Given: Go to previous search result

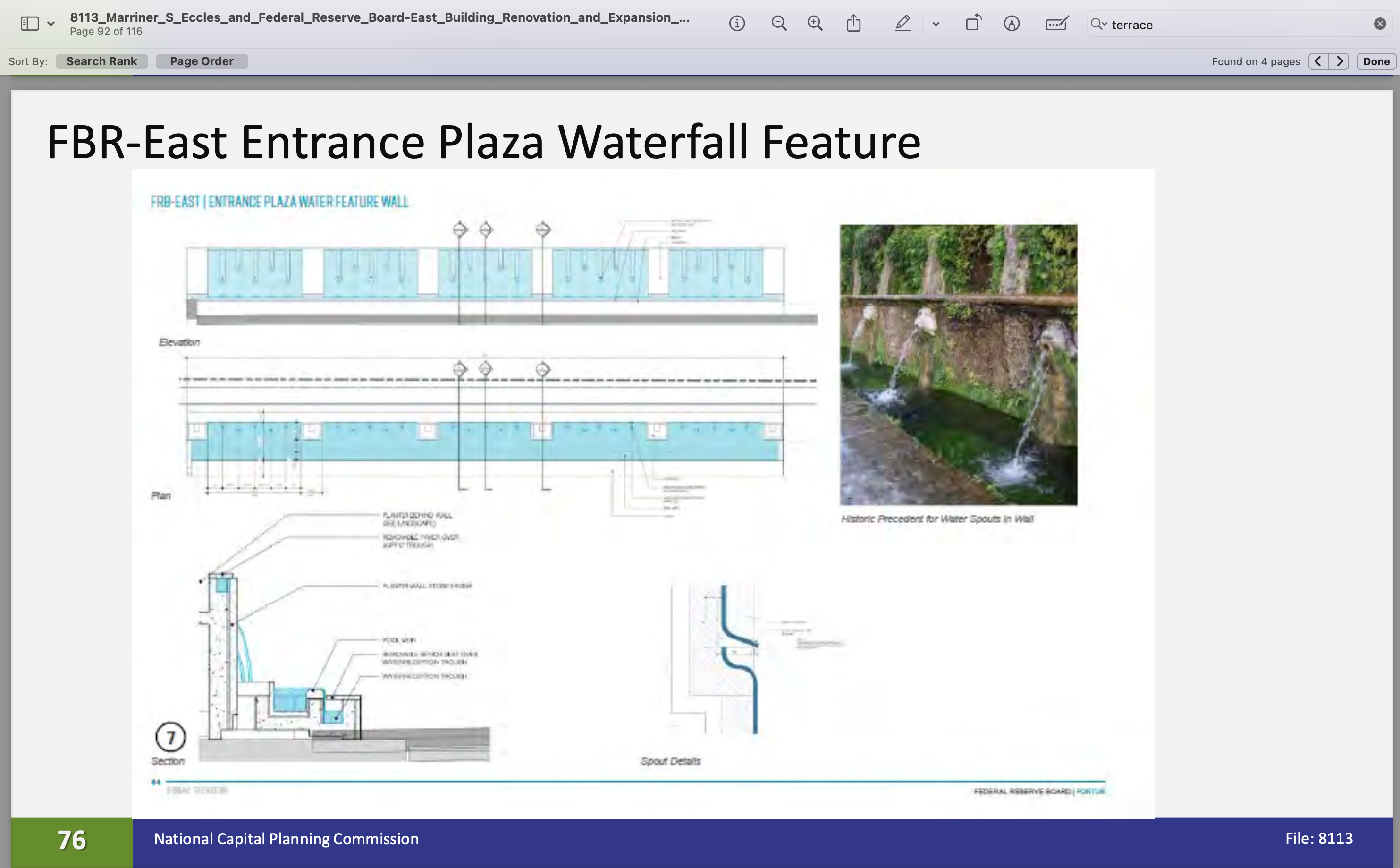Looking at the screenshot, I should (1318, 61).
